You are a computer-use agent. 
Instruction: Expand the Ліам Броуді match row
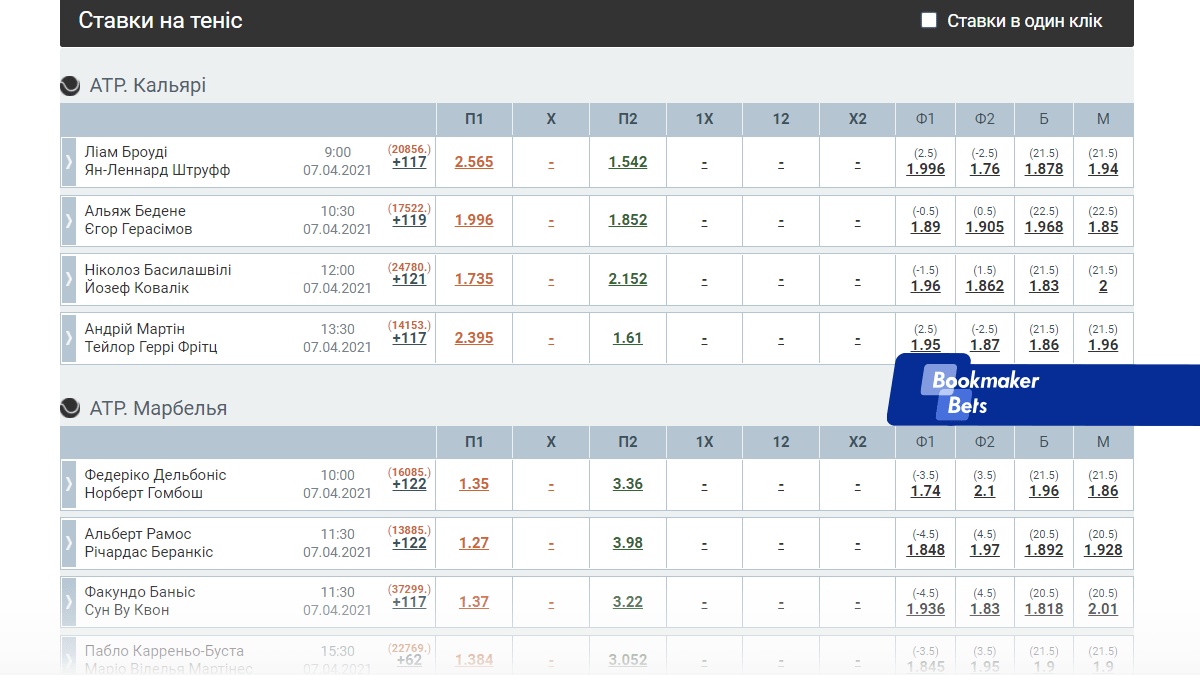(x=69, y=162)
